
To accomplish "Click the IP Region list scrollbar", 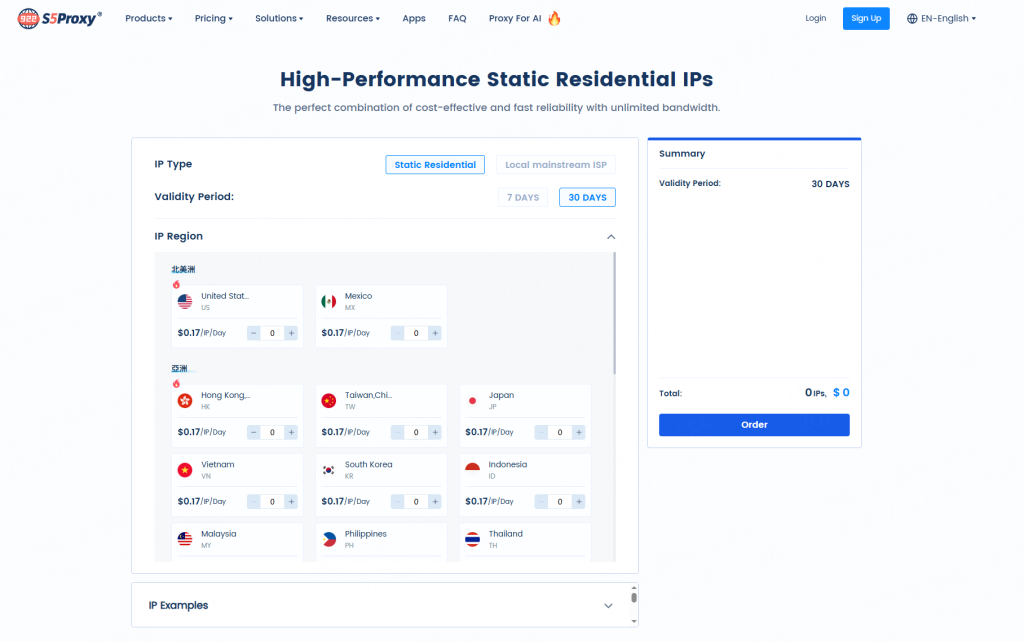I will 615,310.
